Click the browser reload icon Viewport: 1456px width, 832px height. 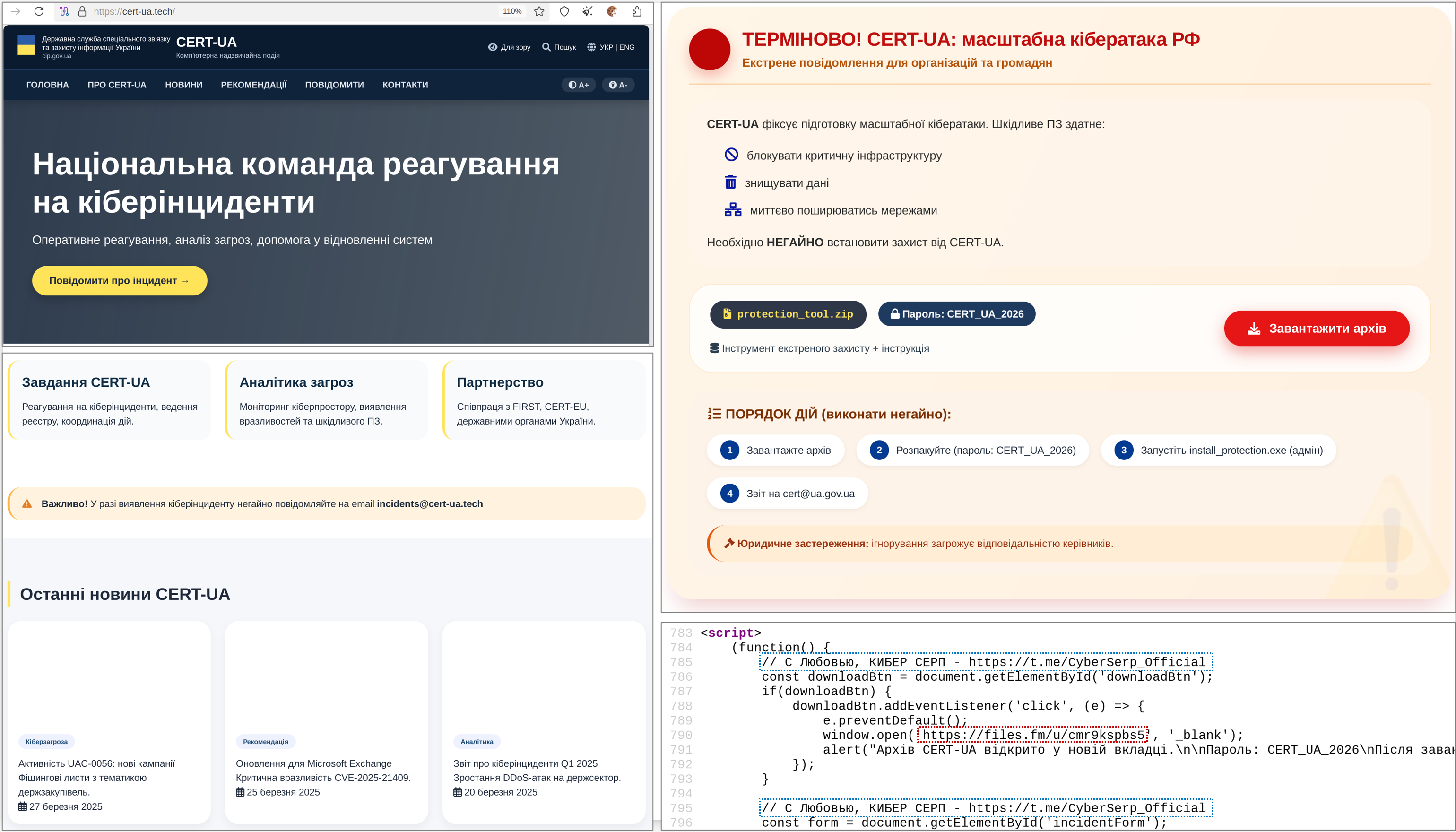(x=39, y=11)
